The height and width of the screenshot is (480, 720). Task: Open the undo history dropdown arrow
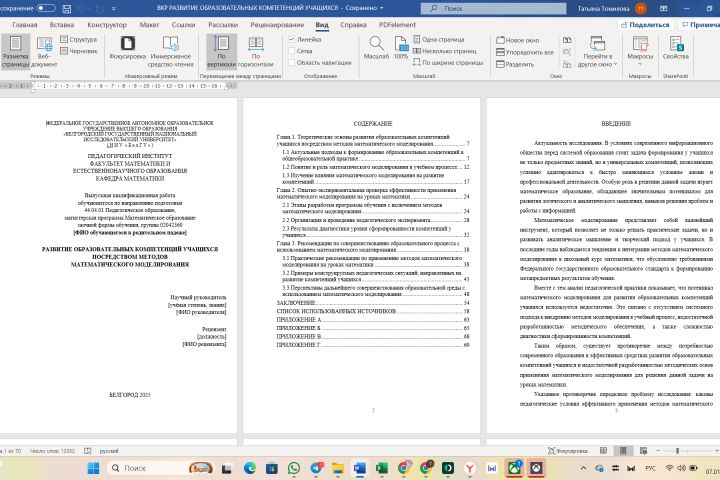pyautogui.click(x=90, y=8)
